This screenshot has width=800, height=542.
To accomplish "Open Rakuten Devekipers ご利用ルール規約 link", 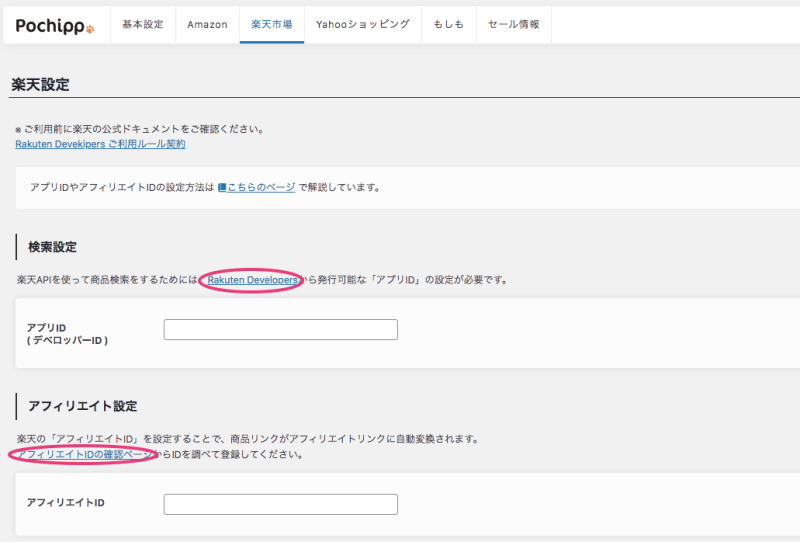I will coord(101,144).
